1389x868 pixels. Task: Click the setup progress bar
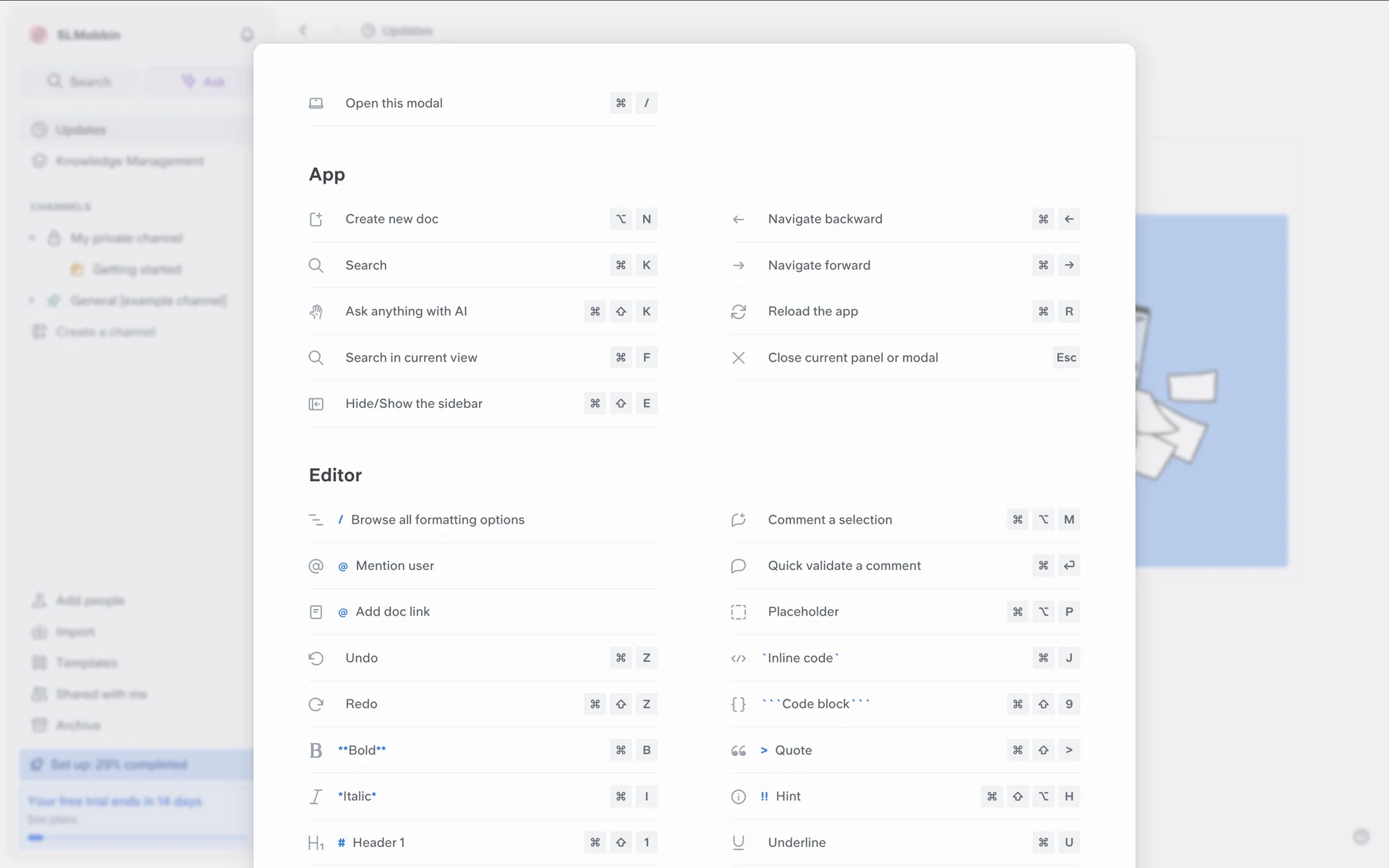pos(119,765)
